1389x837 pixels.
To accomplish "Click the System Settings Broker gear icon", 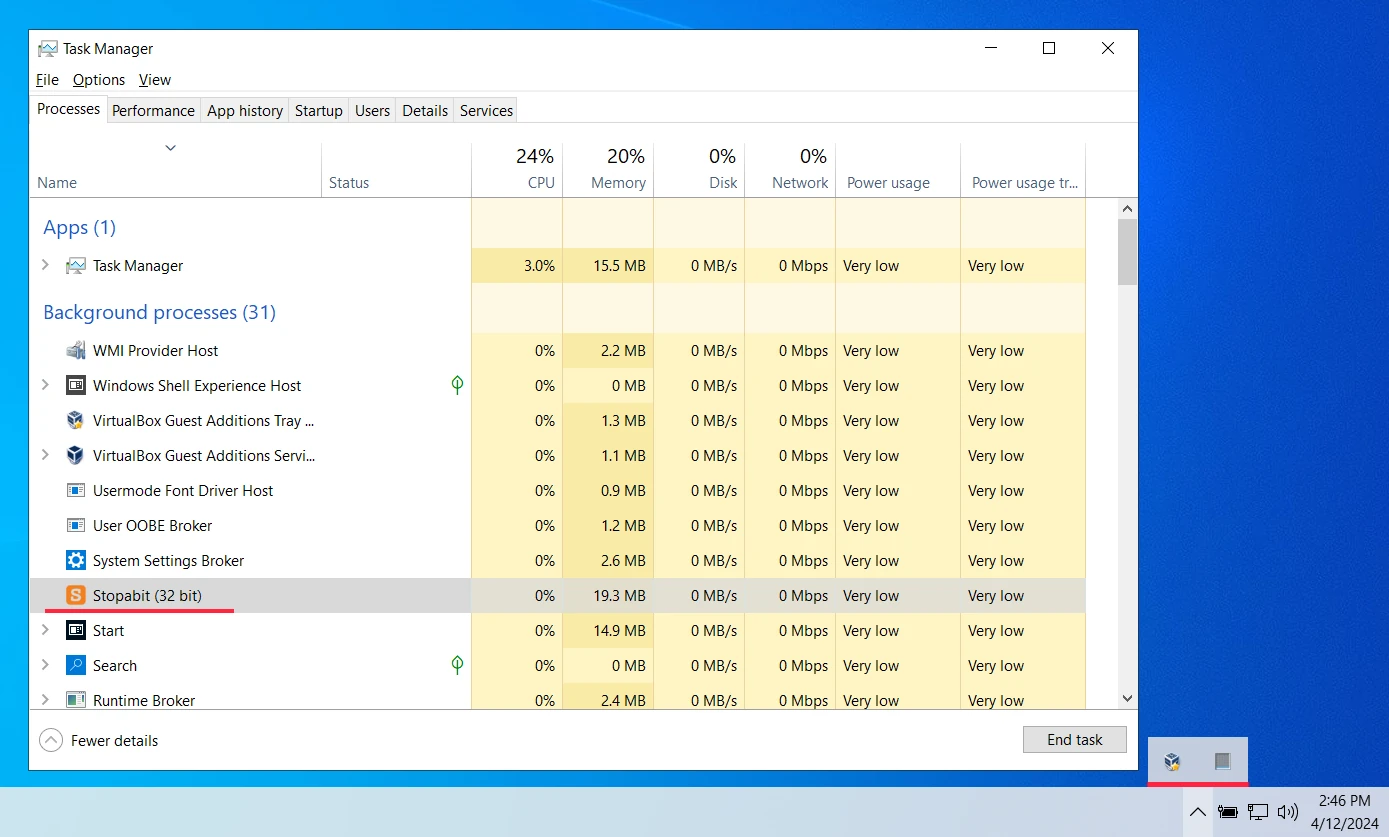I will click(x=75, y=561).
